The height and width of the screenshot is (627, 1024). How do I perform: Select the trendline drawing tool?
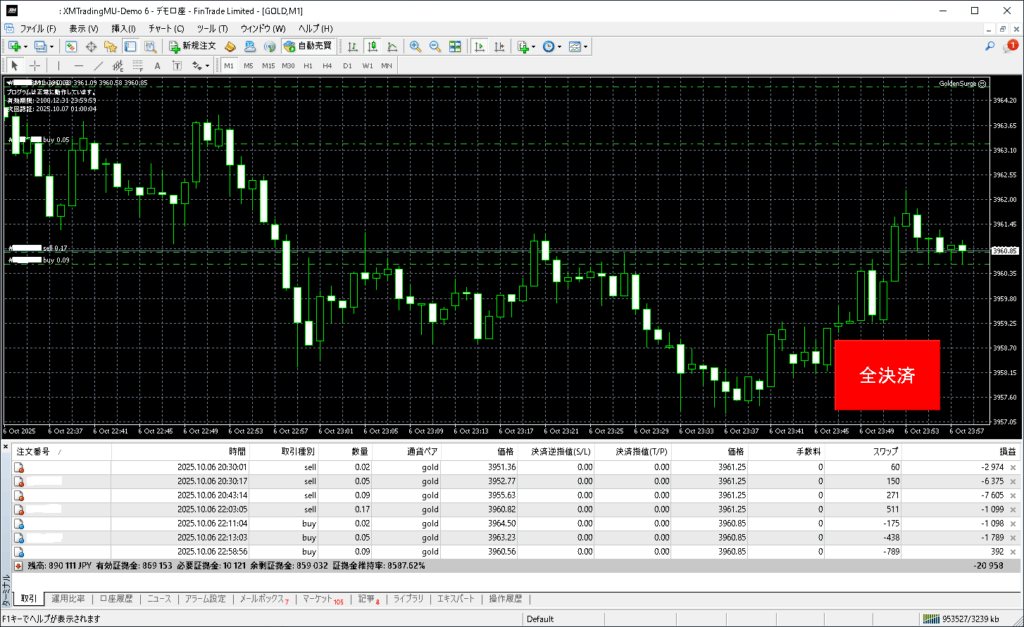pos(101,66)
